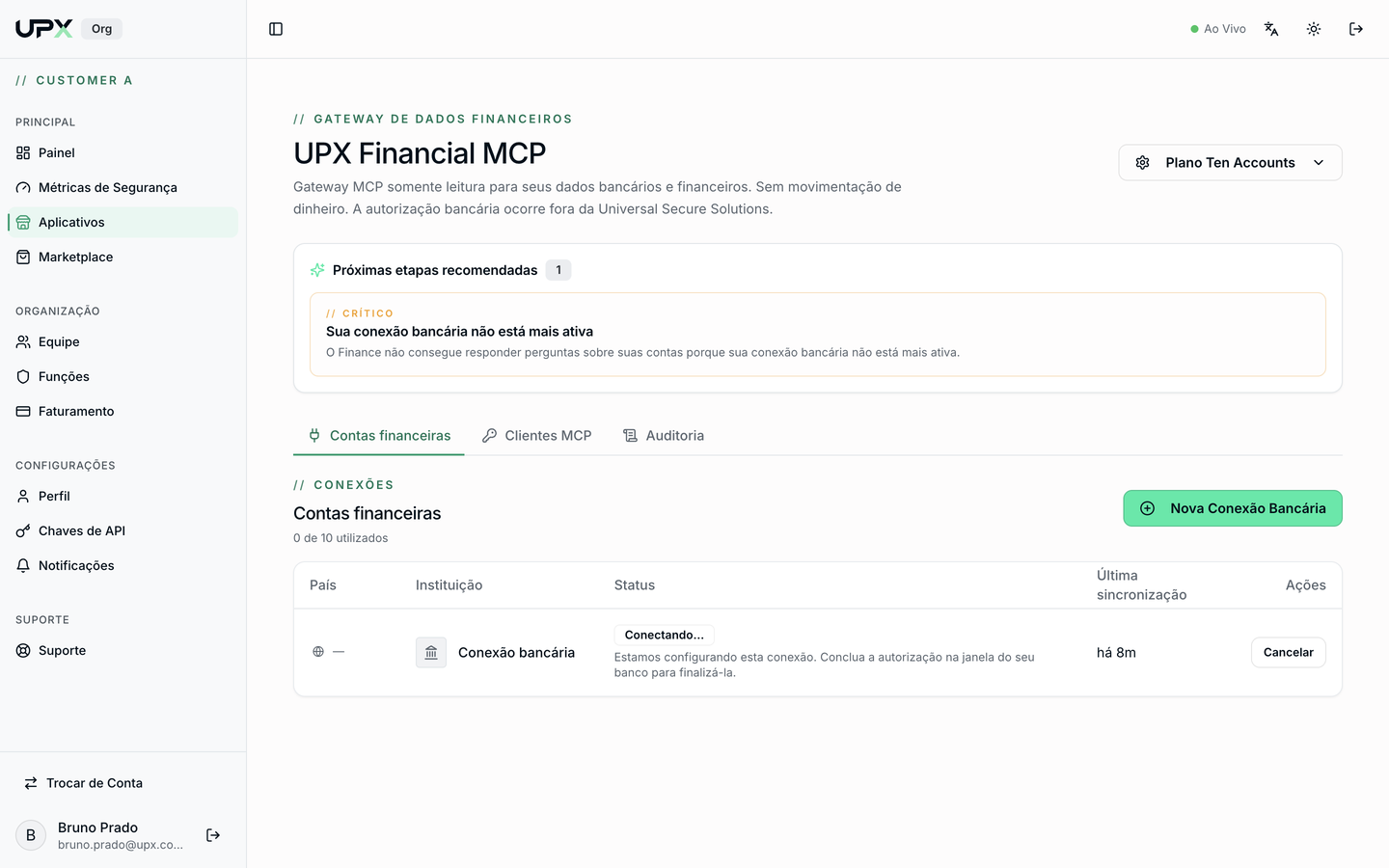Open Faturamento billing page
The height and width of the screenshot is (868, 1389).
click(123, 411)
